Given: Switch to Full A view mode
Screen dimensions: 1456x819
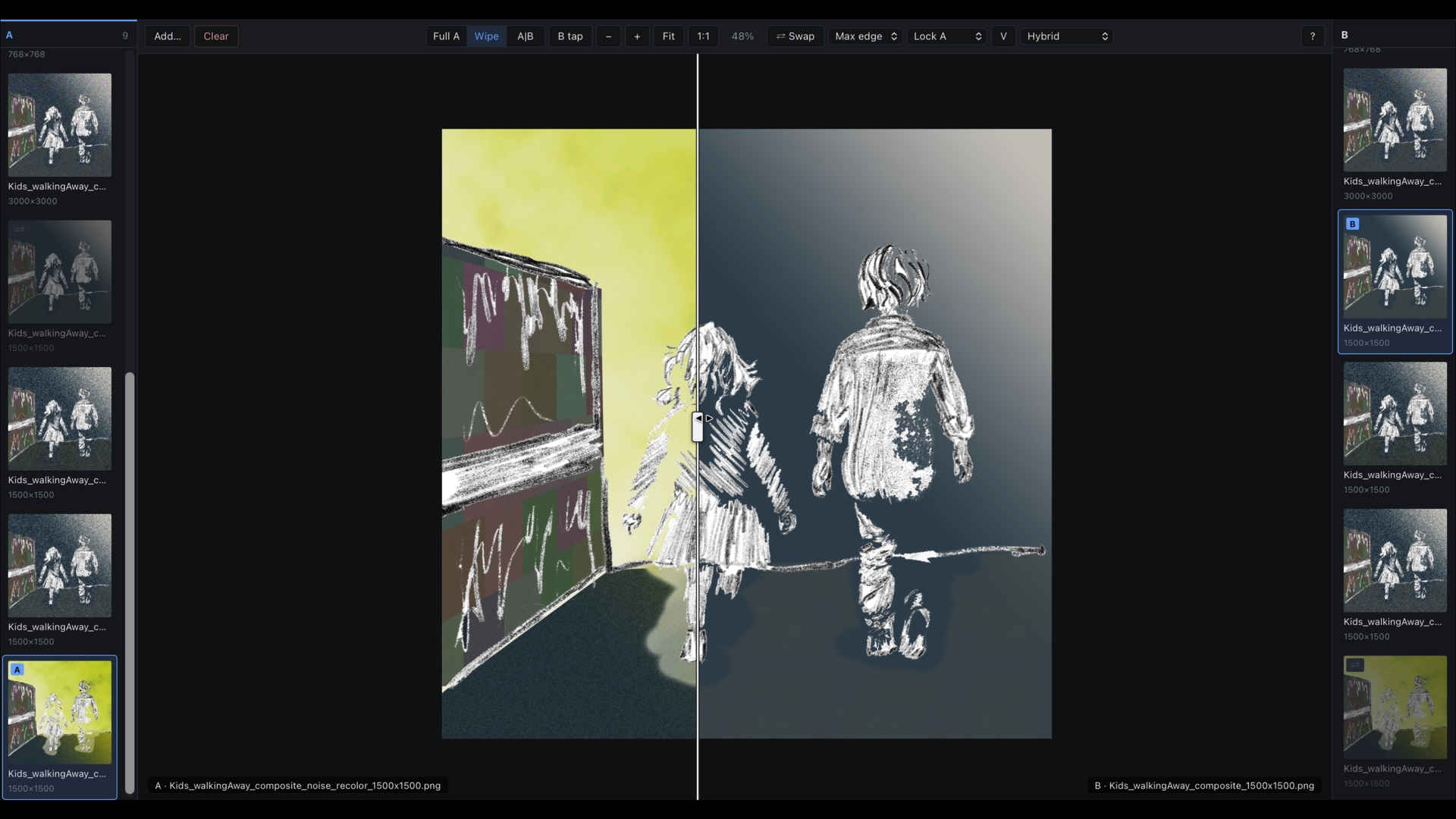Looking at the screenshot, I should [x=446, y=36].
